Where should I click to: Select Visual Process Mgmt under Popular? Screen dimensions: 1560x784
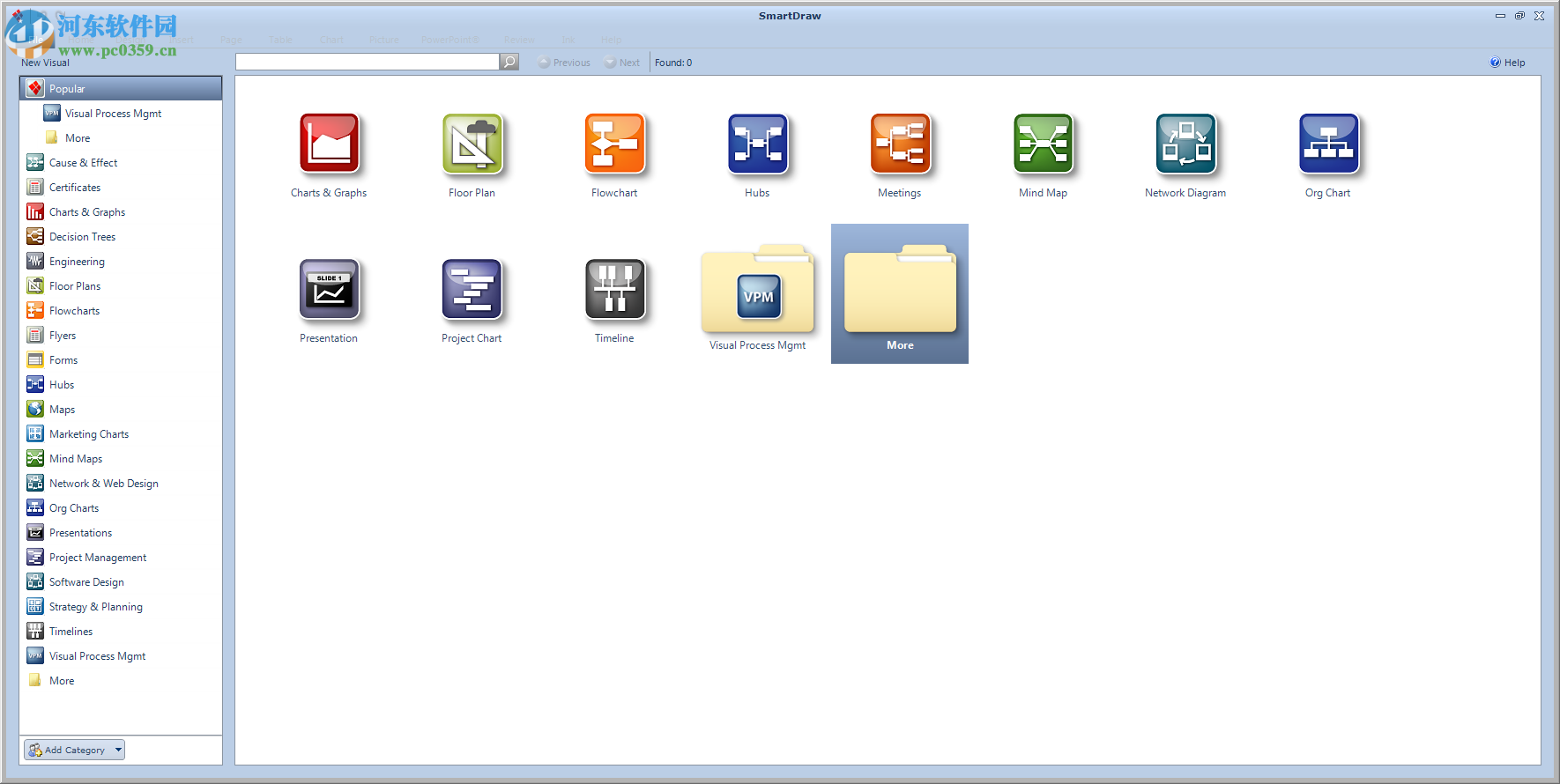[x=113, y=114]
